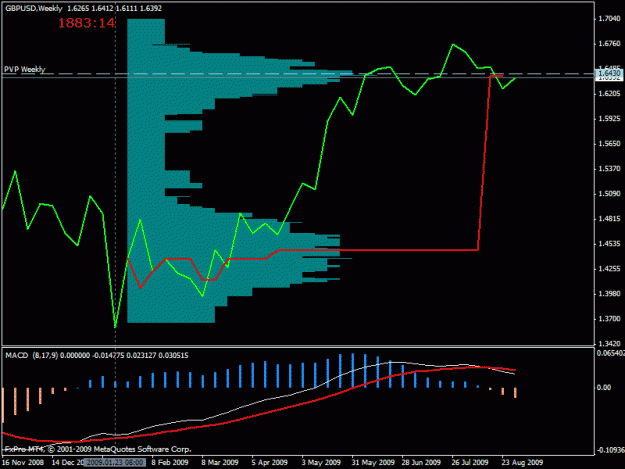
Task: Click the 1.6205 price axis label
Action: (x=609, y=93)
